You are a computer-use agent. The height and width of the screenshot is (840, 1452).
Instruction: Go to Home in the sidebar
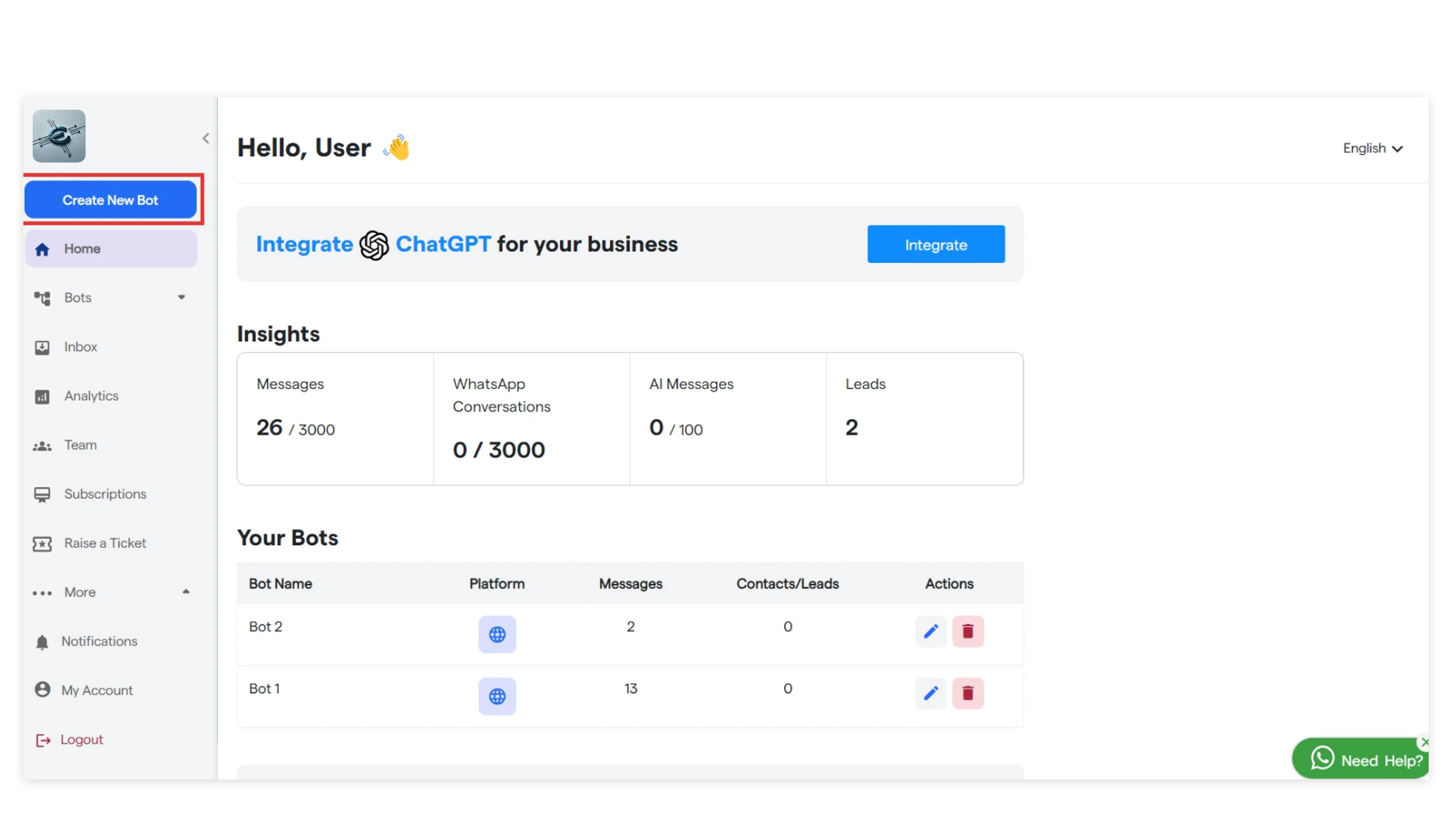click(111, 249)
